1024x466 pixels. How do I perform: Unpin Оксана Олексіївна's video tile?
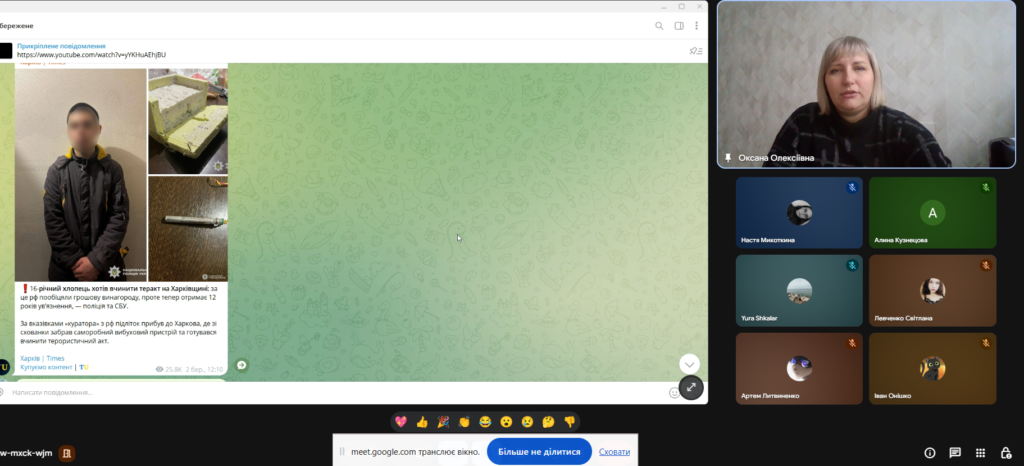(x=727, y=157)
